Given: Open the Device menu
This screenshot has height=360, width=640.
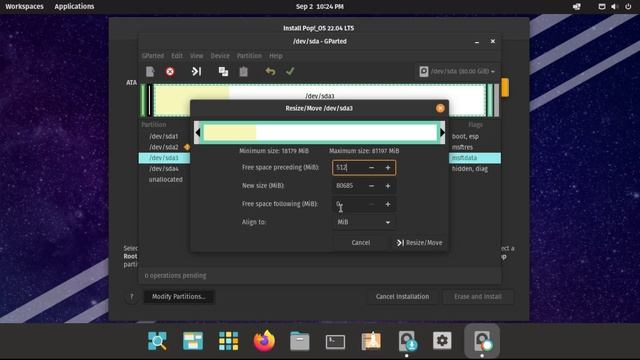Looking at the screenshot, I should click(220, 56).
